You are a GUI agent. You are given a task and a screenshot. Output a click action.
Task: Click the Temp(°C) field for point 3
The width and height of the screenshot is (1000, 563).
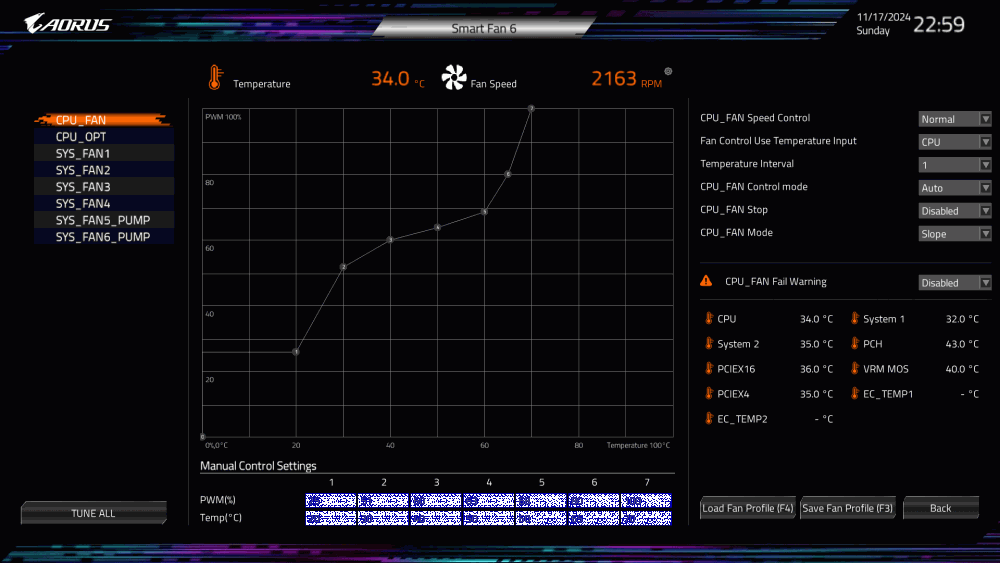tap(436, 518)
